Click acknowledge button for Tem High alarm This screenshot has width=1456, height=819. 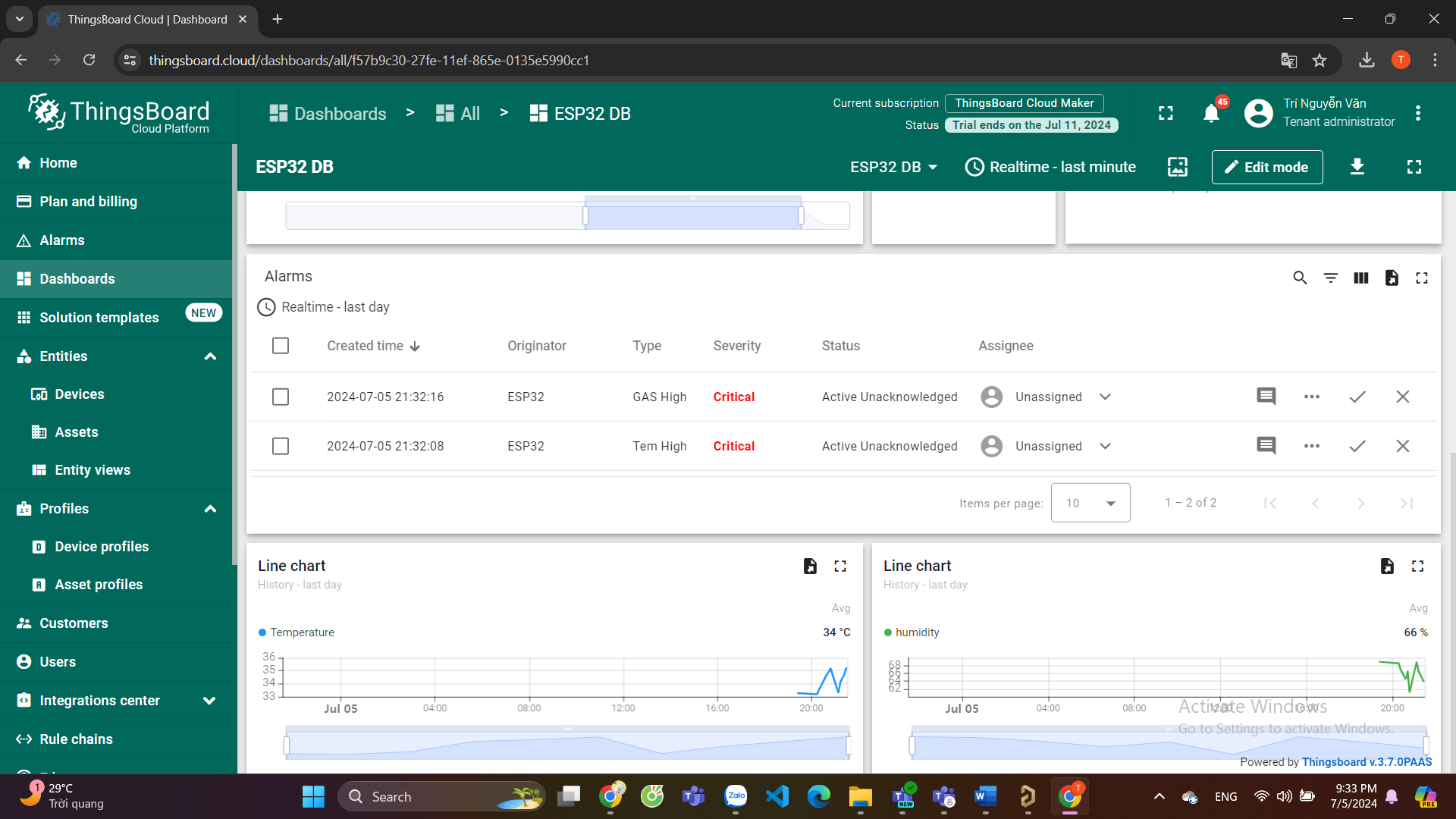(x=1358, y=446)
